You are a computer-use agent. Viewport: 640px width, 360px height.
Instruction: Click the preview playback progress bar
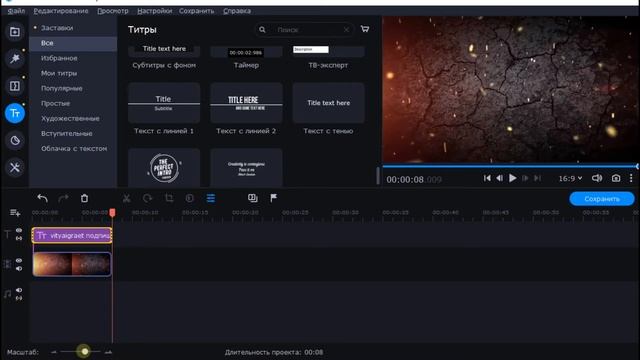coord(509,166)
